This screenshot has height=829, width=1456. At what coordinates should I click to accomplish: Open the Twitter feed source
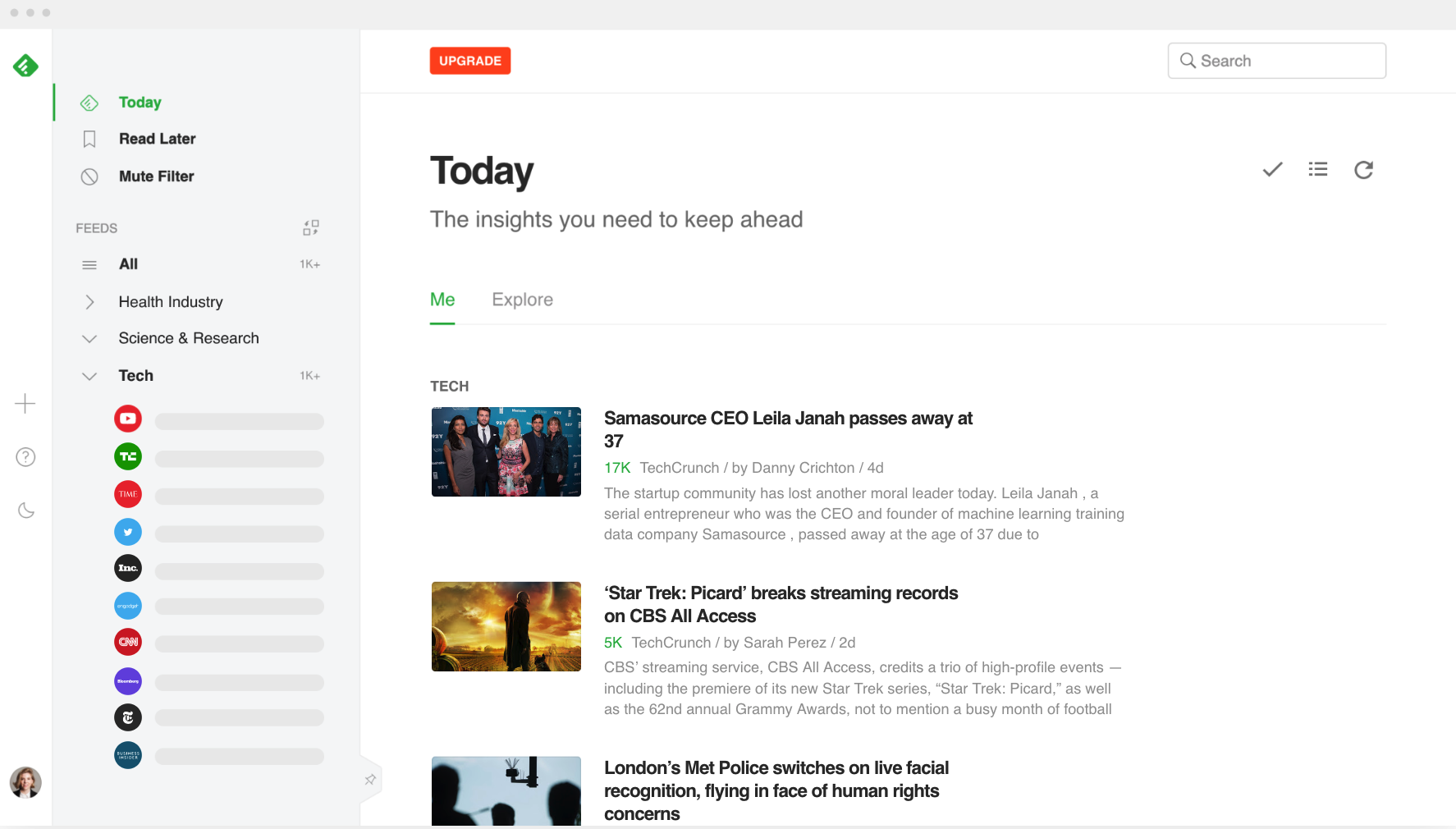(128, 532)
